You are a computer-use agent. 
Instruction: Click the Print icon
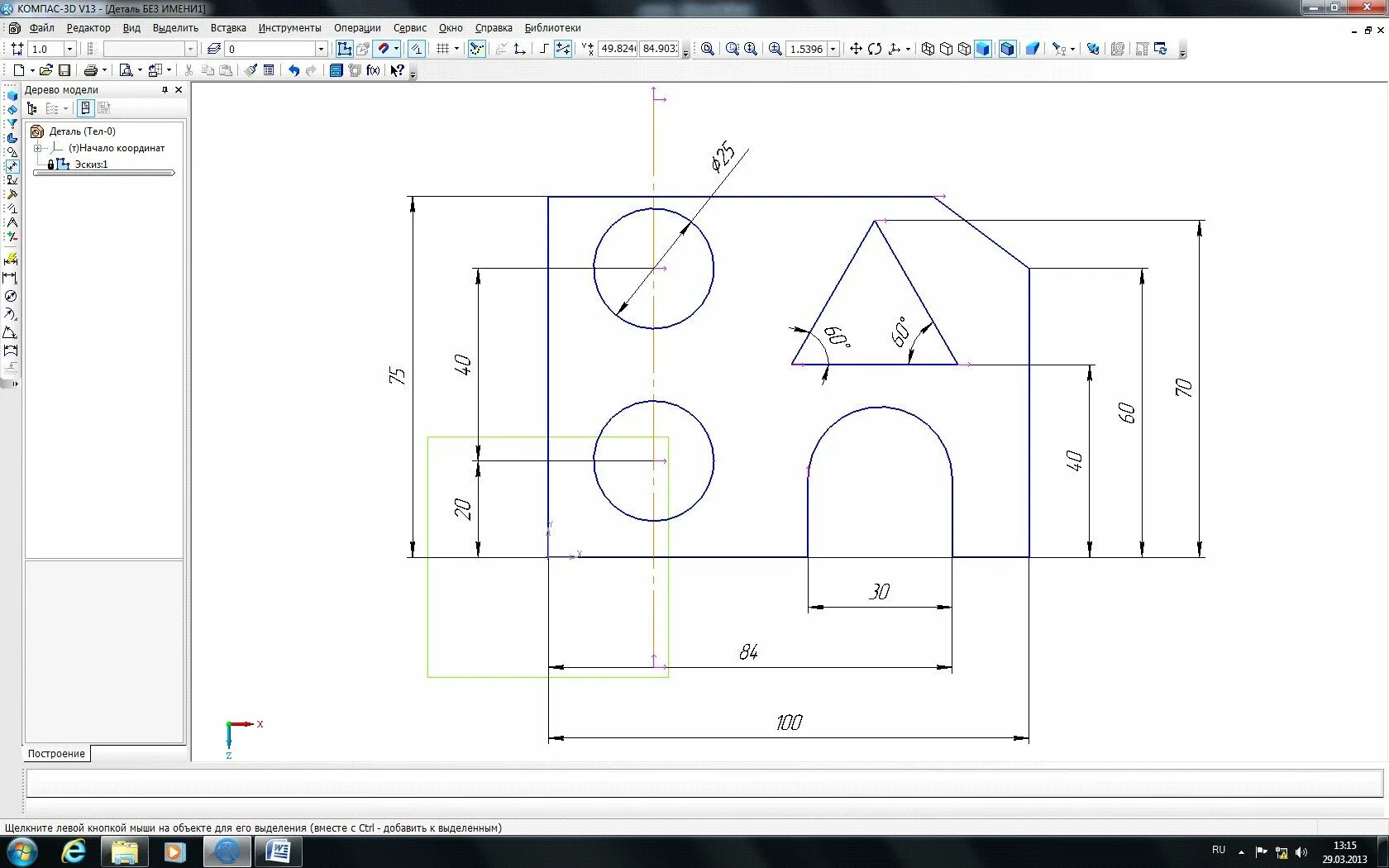(x=90, y=70)
